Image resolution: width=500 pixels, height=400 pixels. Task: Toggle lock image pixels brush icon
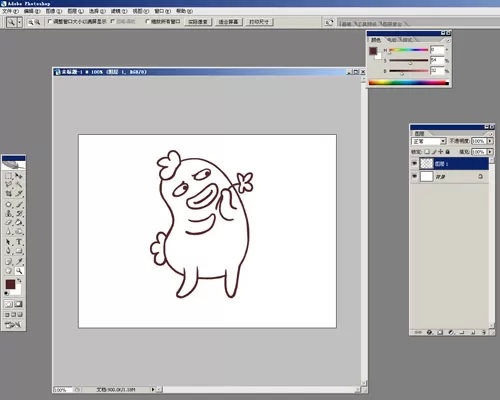point(434,152)
